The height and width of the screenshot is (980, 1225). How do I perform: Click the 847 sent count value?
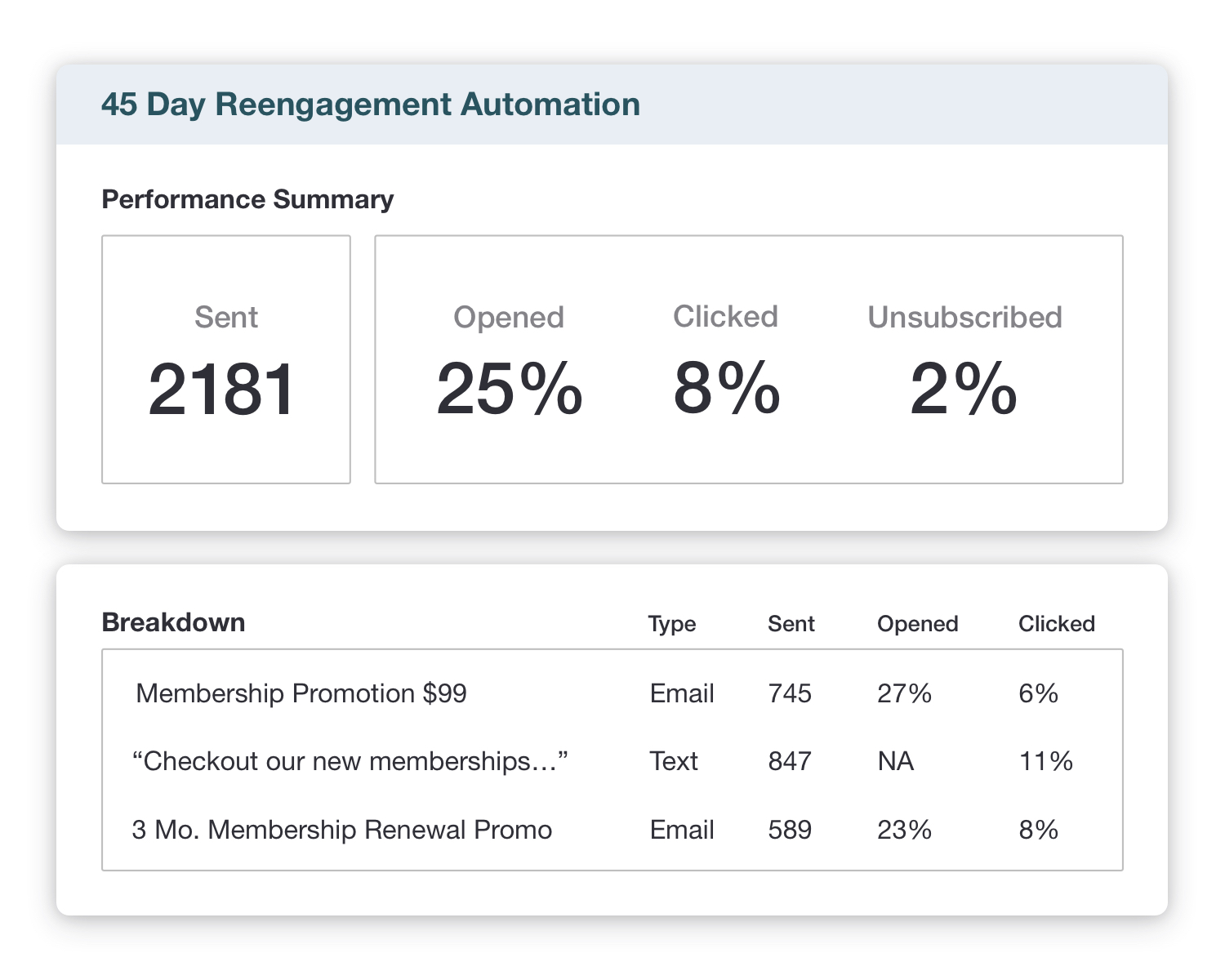[x=790, y=761]
